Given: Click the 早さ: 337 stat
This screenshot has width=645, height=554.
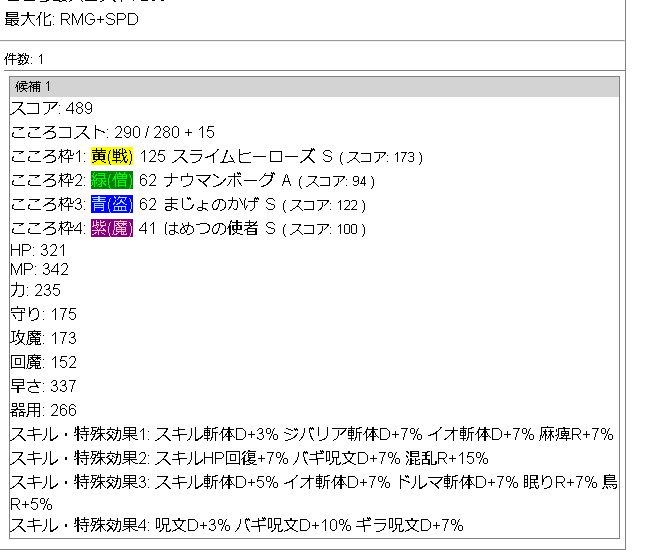Looking at the screenshot, I should coord(43,386).
